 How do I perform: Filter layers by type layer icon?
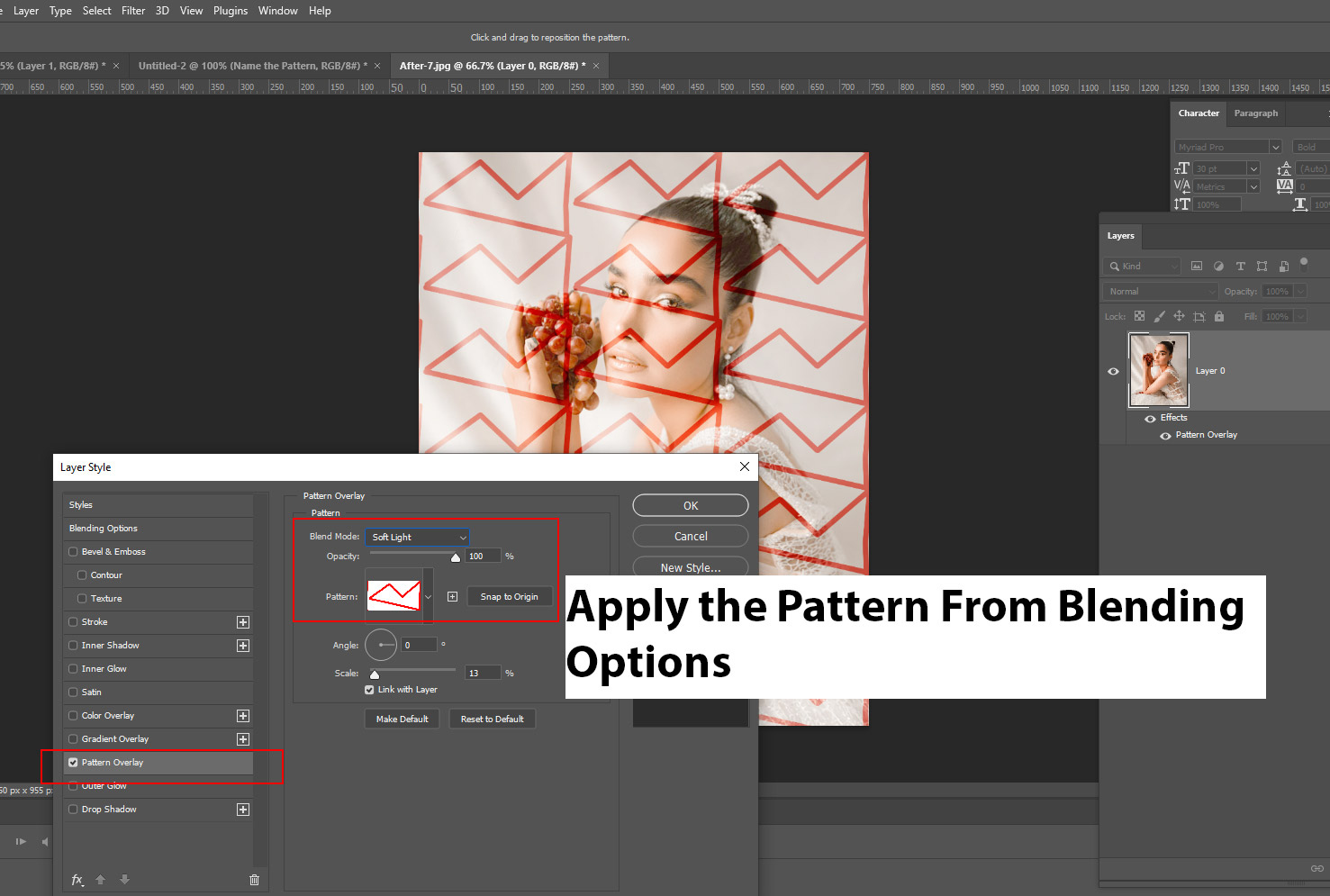1240,267
